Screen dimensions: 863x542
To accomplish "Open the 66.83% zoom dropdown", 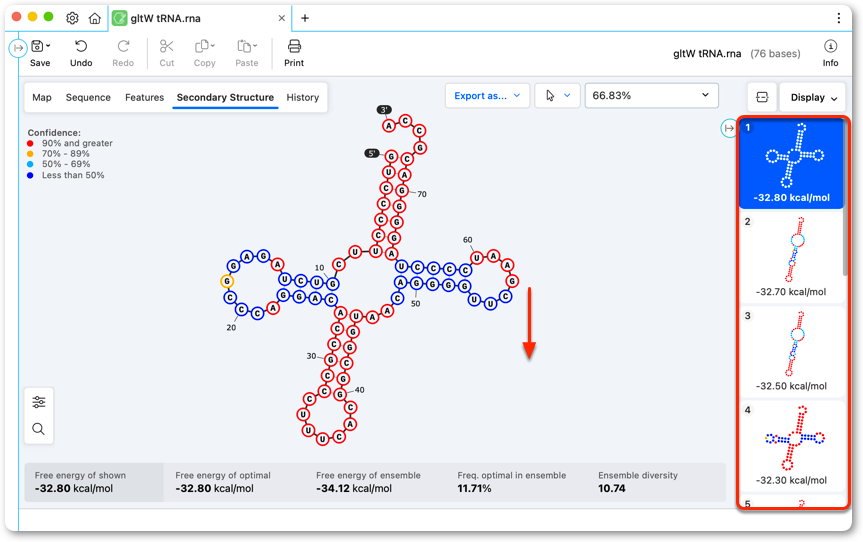I will coord(651,96).
